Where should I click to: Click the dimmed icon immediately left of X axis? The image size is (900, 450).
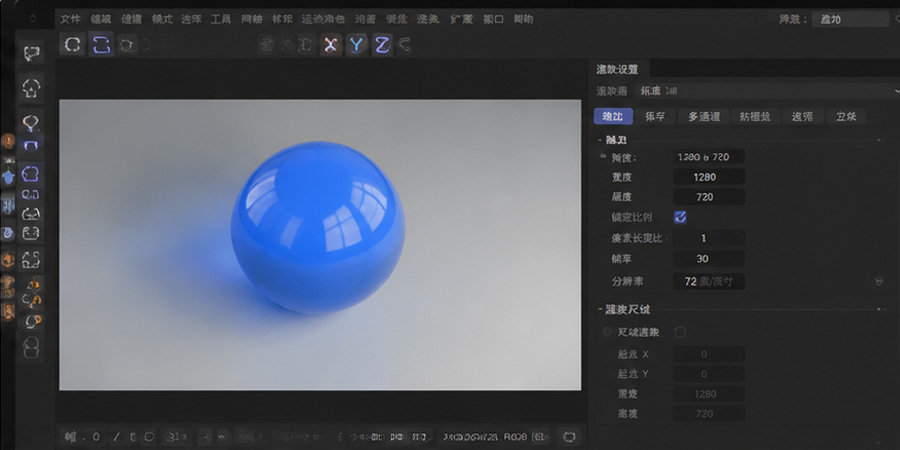point(305,45)
